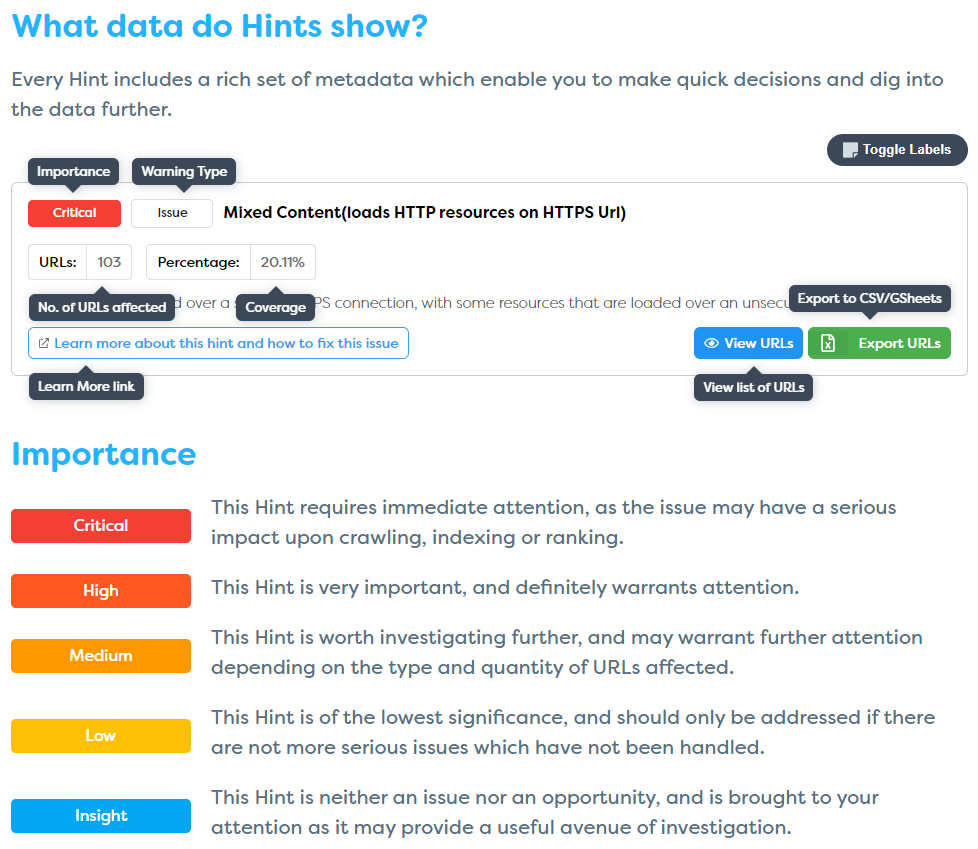The image size is (978, 849).
Task: Click the Medium importance swatch
Action: (x=101, y=656)
